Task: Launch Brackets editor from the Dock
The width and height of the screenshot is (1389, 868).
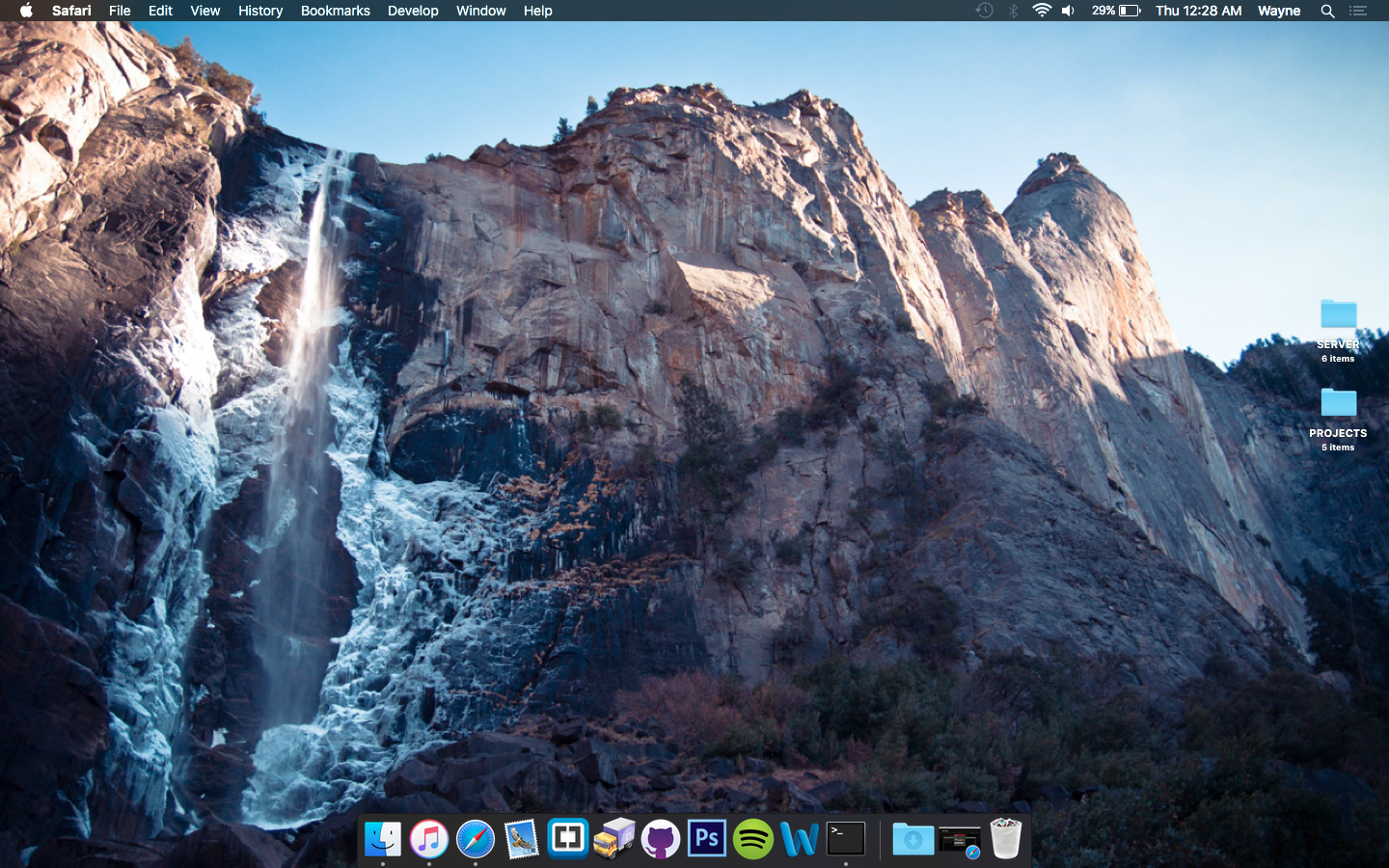Action: pos(568,838)
